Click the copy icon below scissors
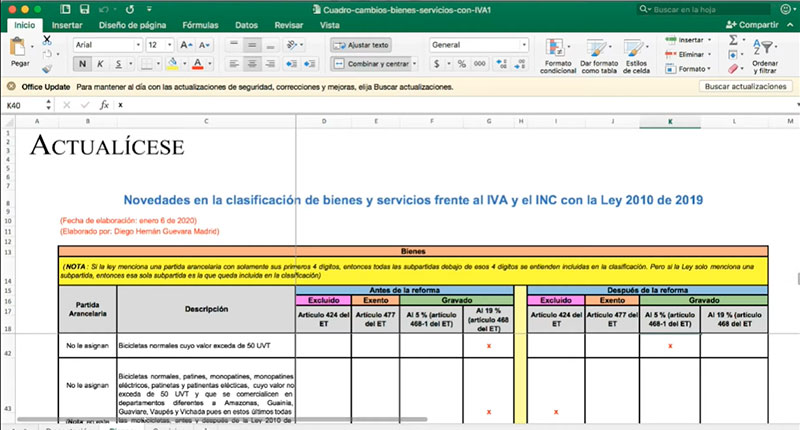 click(x=47, y=54)
